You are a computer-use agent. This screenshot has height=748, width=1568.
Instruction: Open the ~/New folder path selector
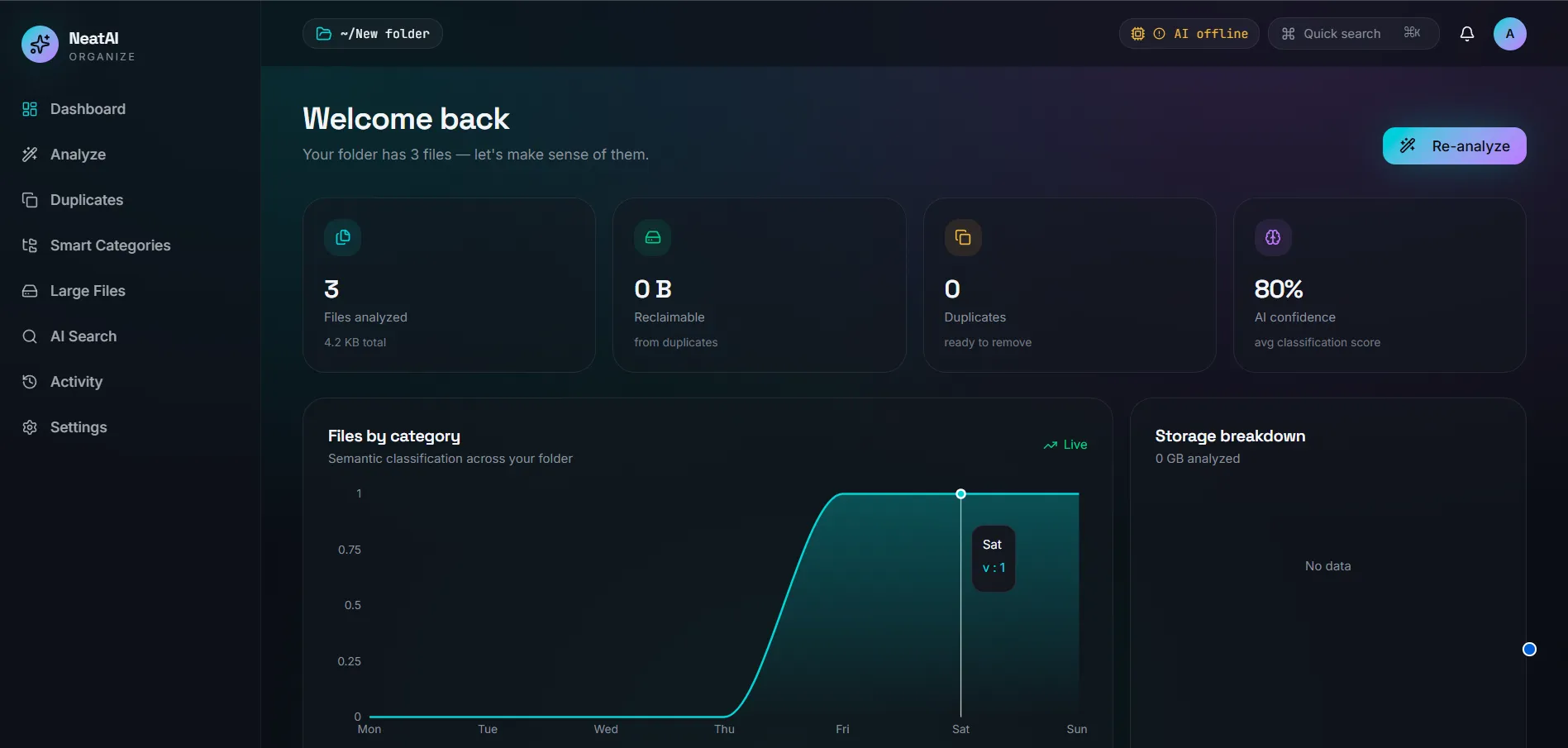373,34
